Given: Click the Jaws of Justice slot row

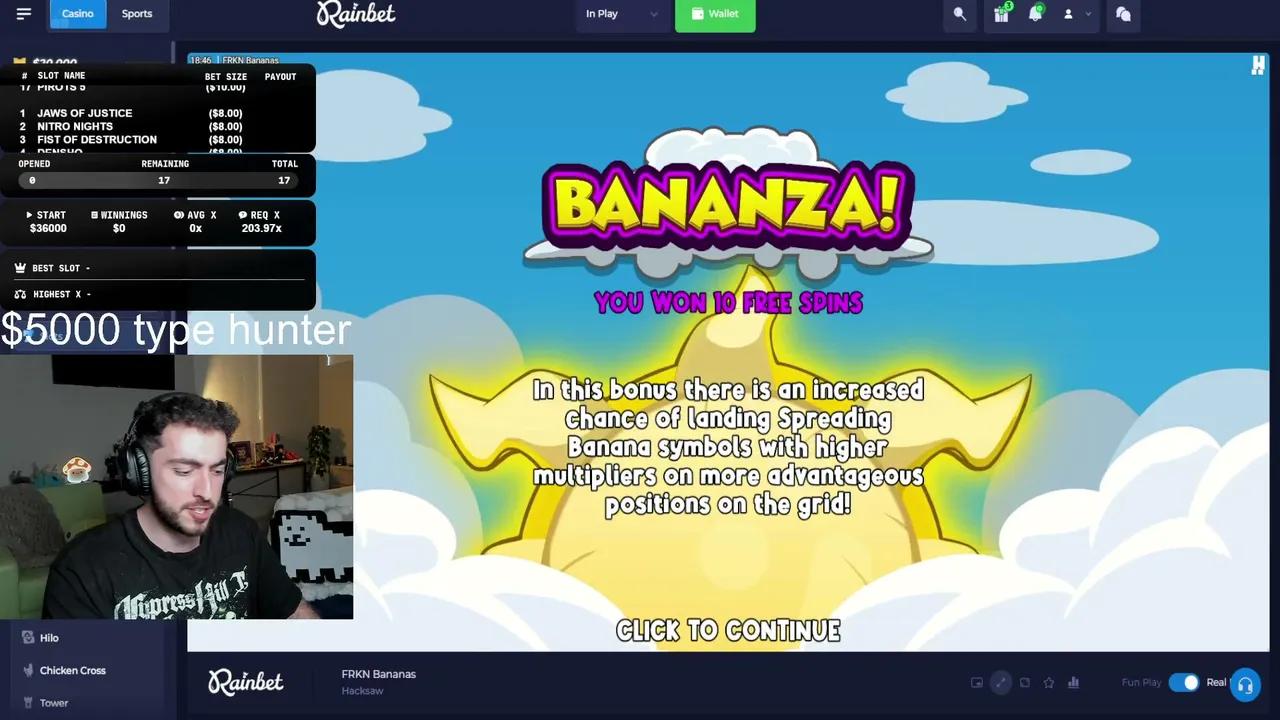Looking at the screenshot, I should [x=131, y=113].
